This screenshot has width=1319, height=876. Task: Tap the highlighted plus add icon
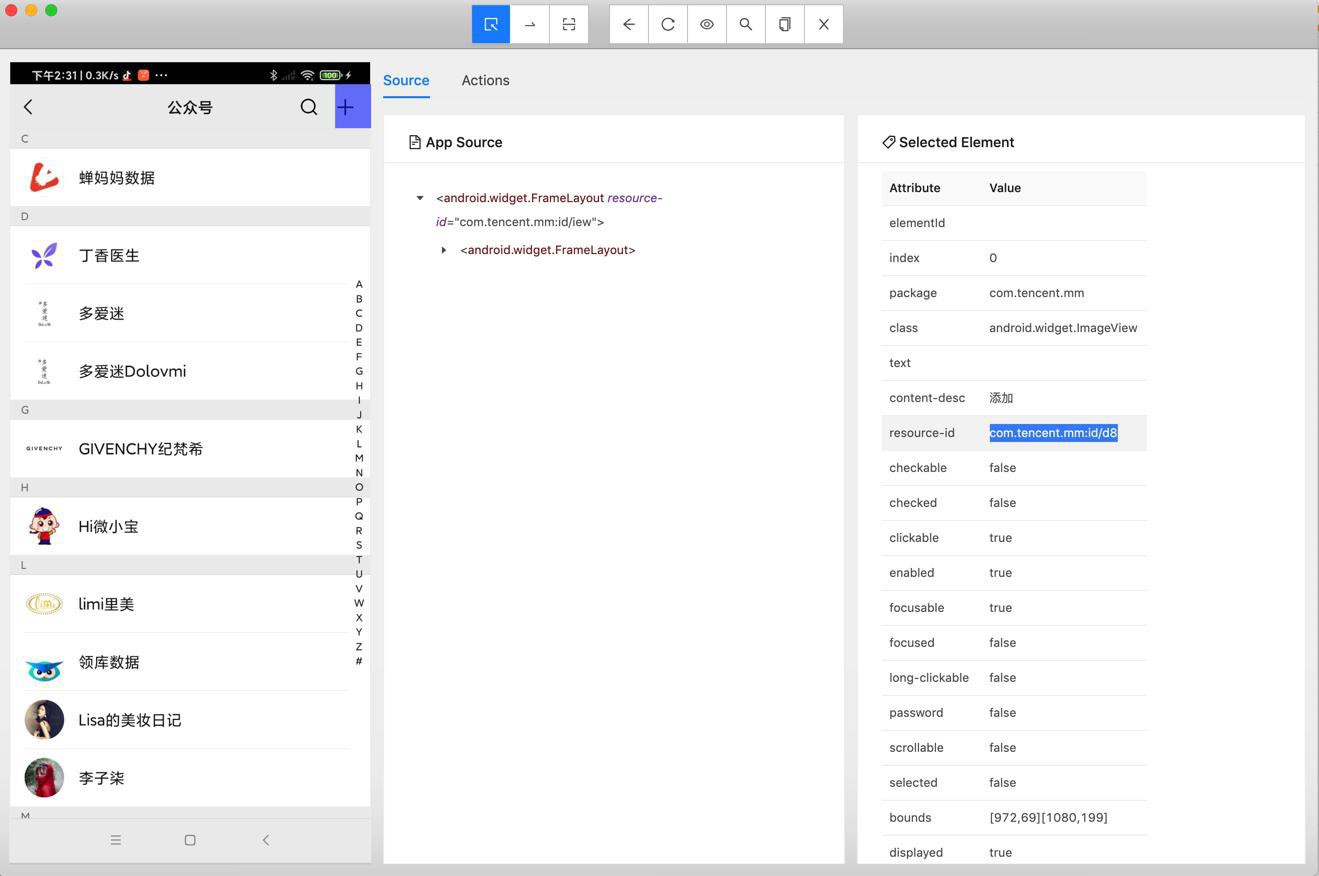click(352, 107)
